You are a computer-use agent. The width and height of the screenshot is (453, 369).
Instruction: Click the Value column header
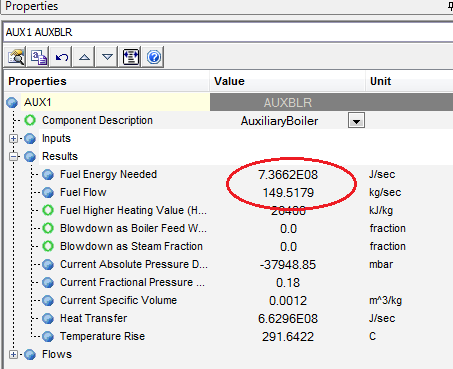pyautogui.click(x=287, y=81)
